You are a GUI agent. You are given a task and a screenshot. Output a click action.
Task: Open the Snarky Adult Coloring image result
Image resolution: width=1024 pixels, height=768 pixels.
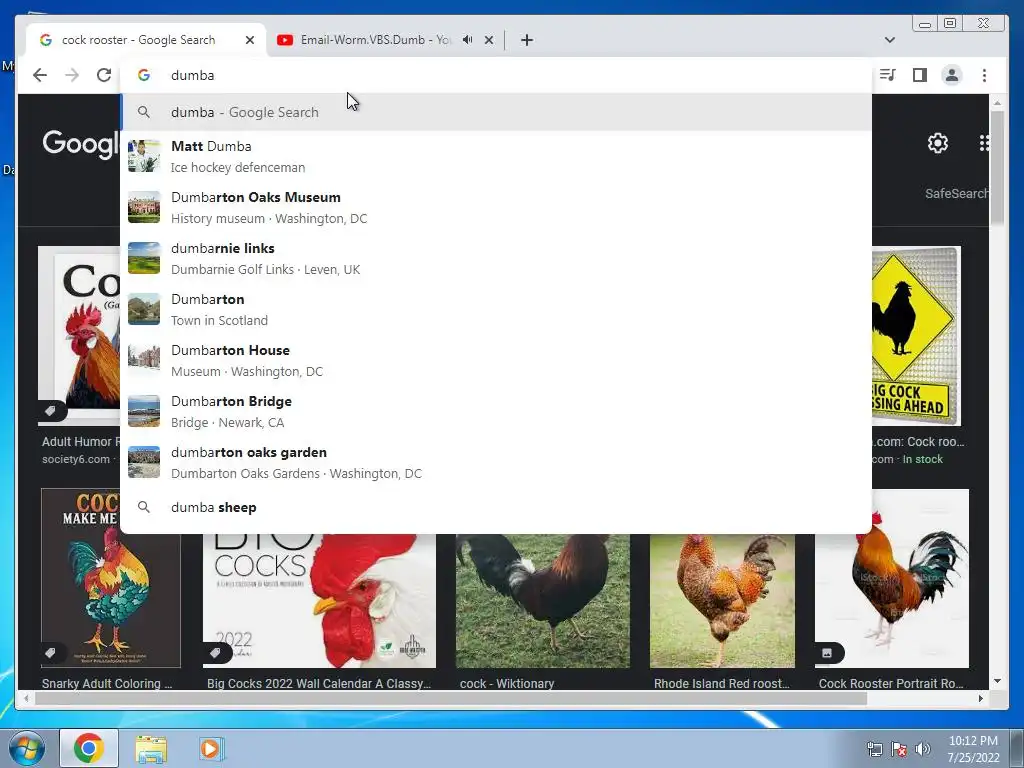(110, 578)
